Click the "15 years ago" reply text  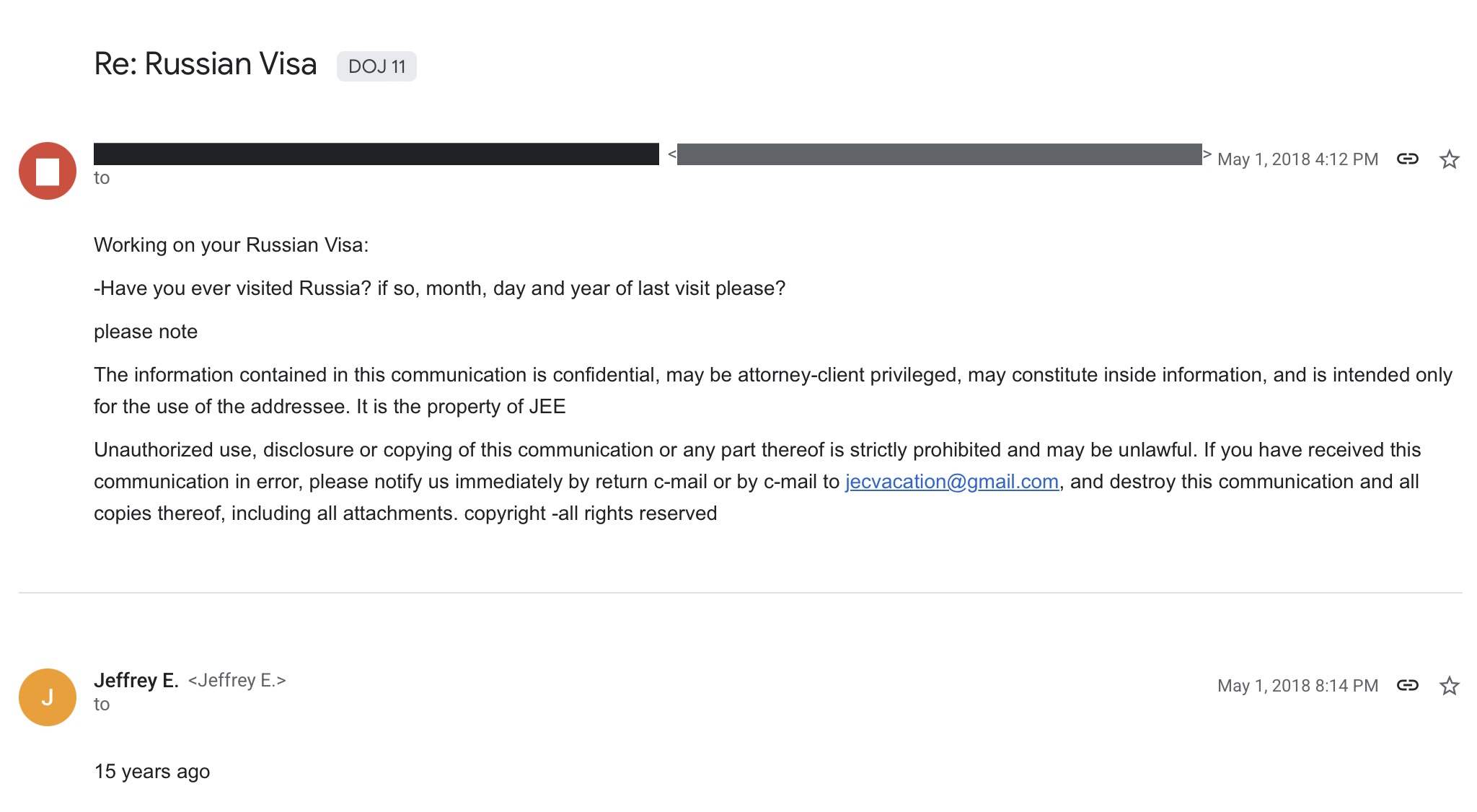click(152, 772)
